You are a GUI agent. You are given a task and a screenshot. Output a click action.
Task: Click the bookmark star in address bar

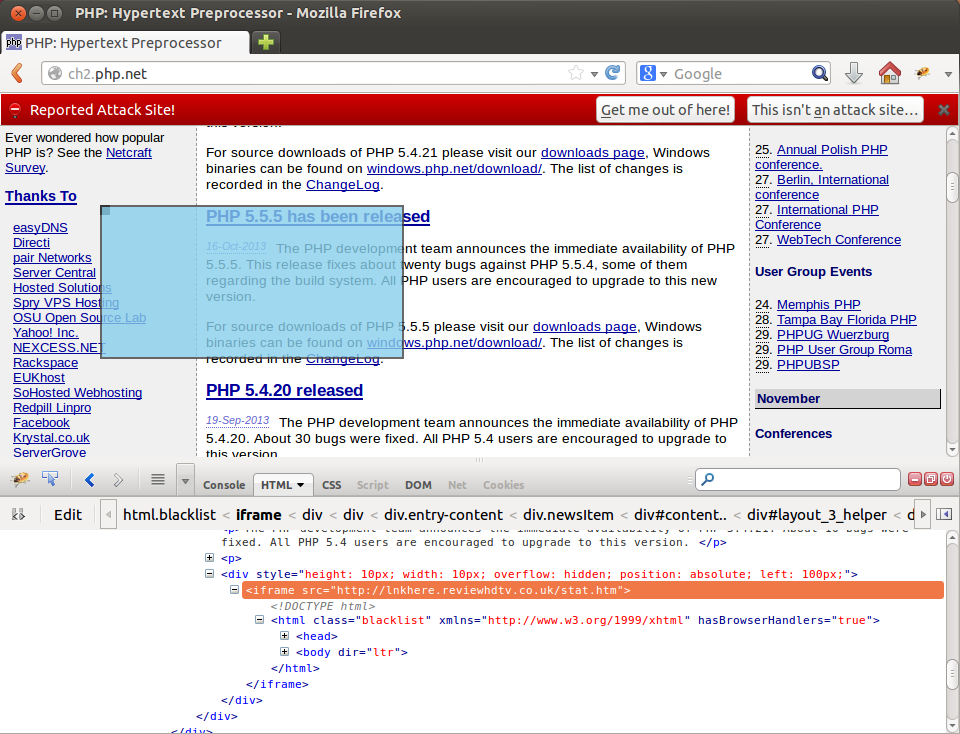coord(576,73)
